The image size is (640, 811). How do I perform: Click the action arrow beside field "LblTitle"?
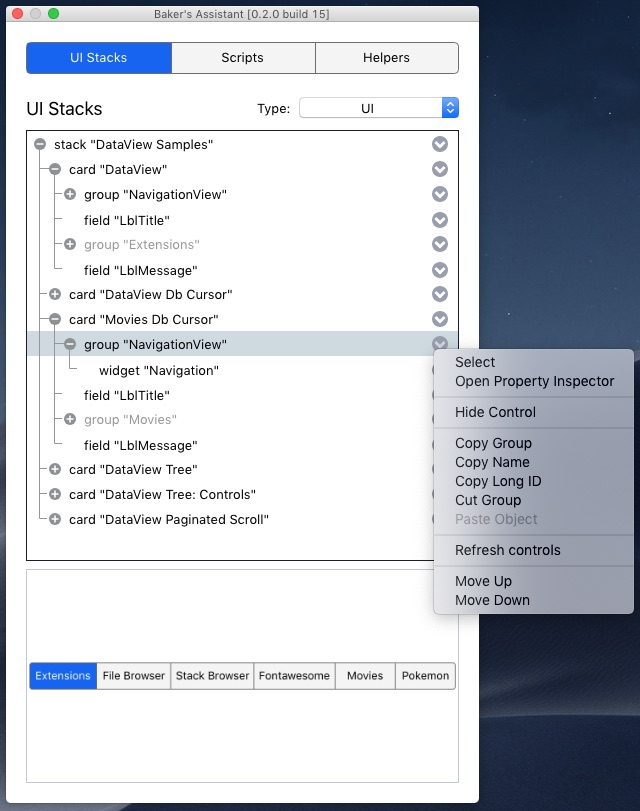(440, 220)
